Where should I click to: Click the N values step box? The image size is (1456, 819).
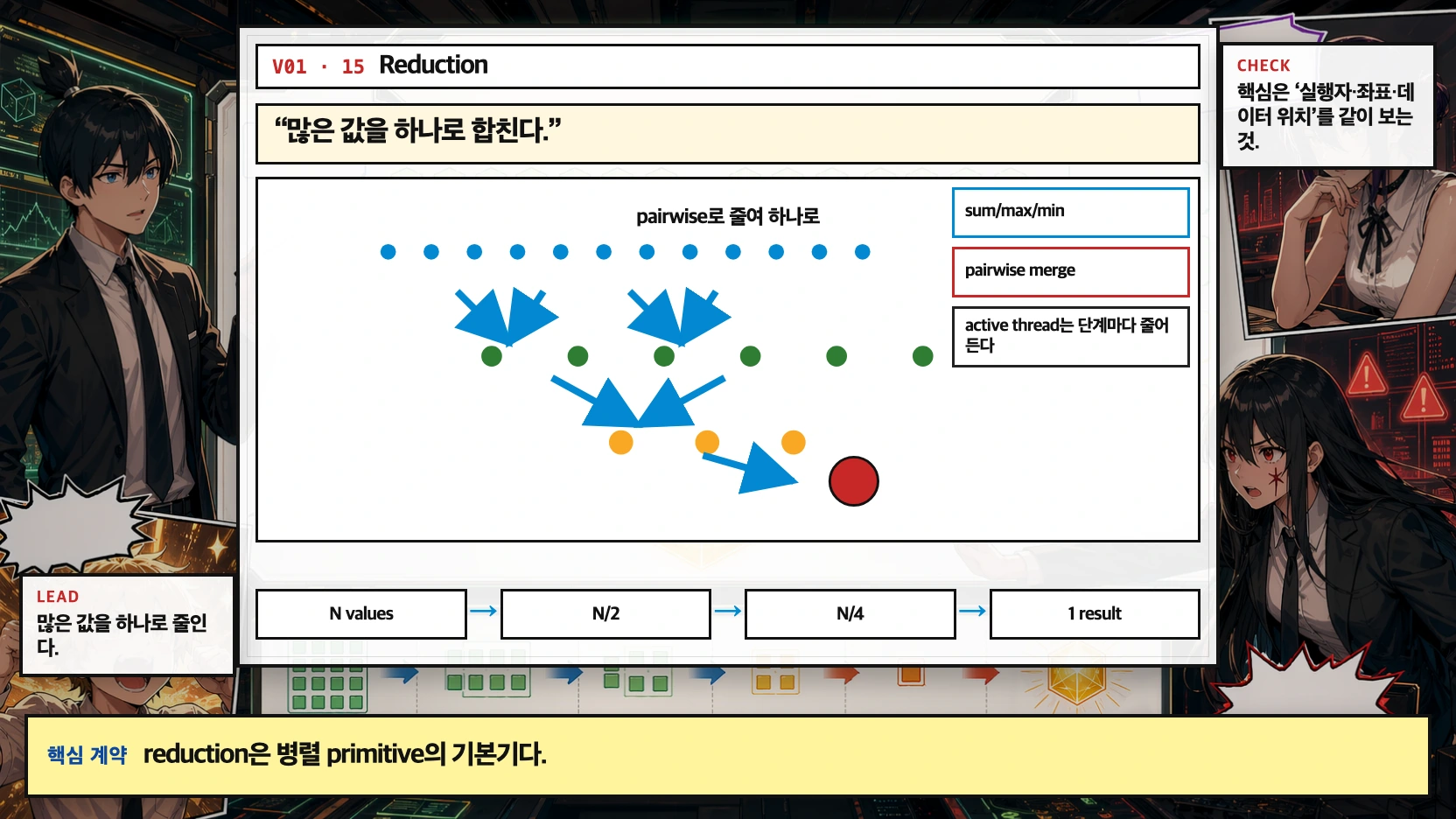pos(360,613)
